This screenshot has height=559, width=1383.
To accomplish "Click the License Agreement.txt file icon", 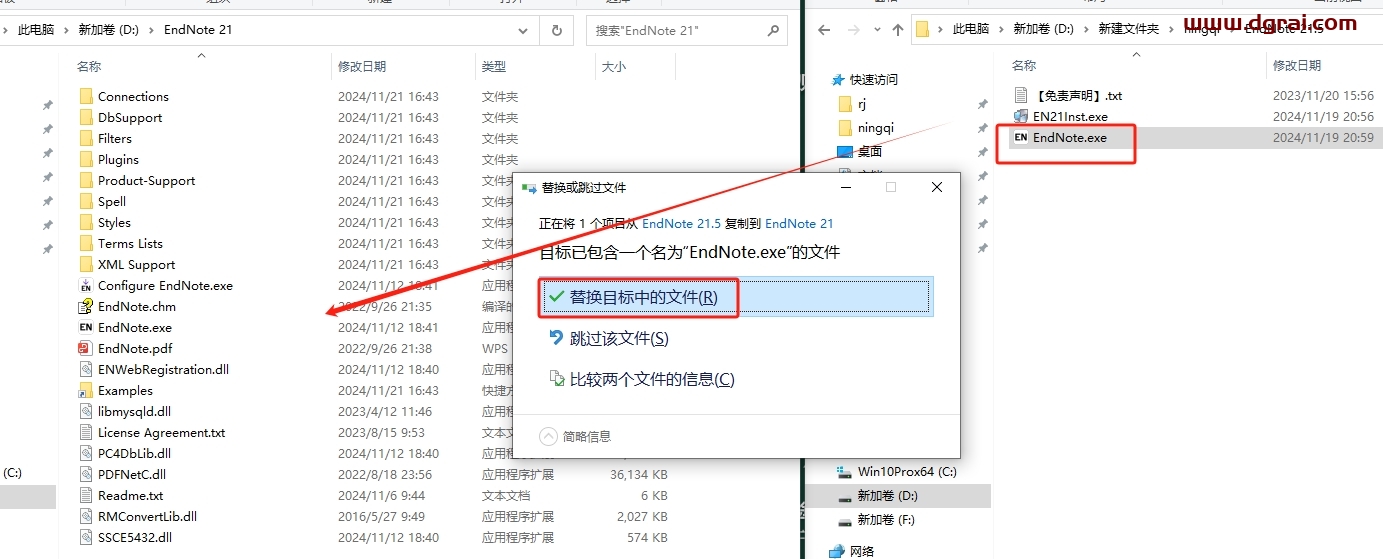I will 86,433.
